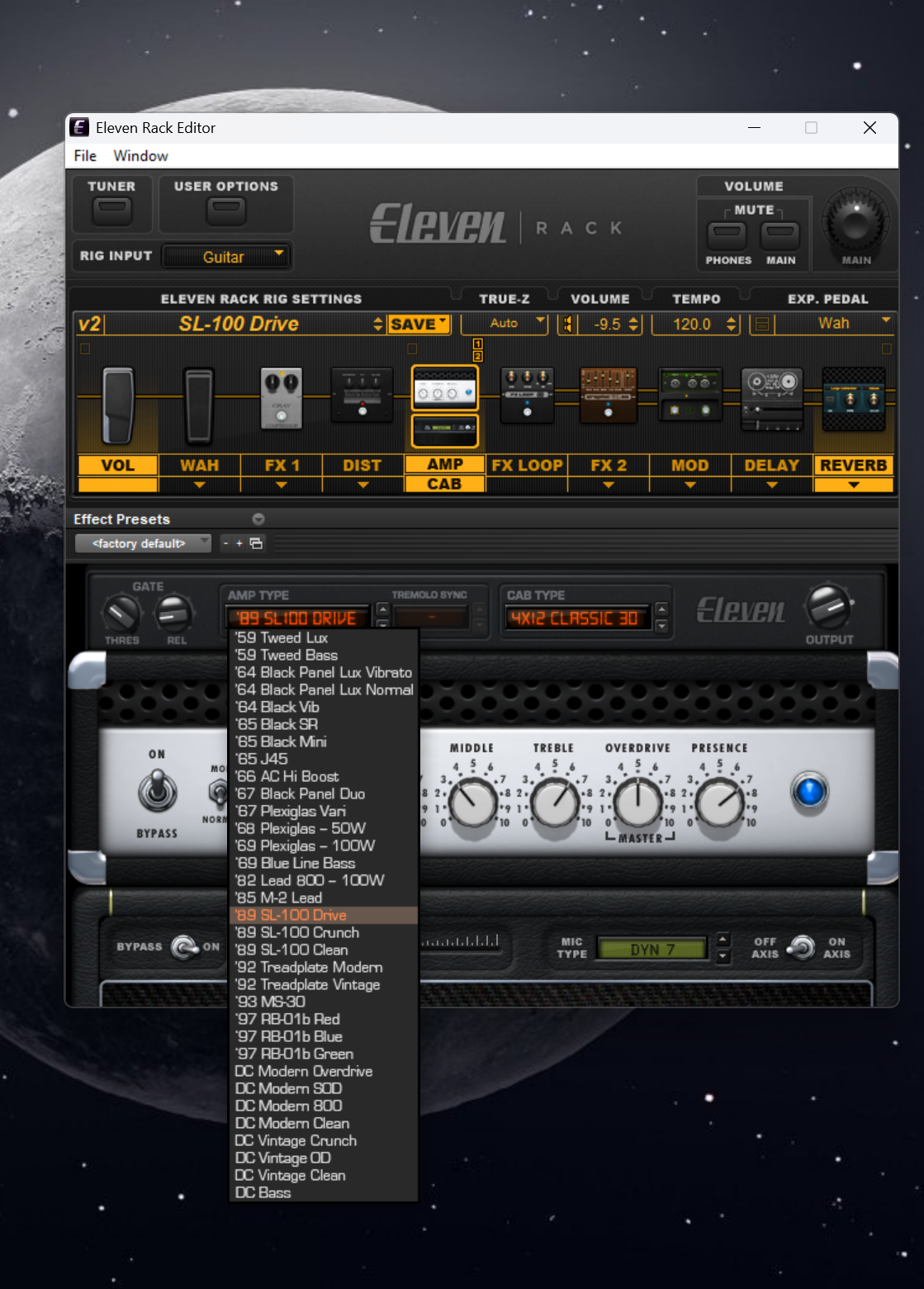The width and height of the screenshot is (924, 1289).
Task: Click the blue power lamp on the amp
Action: click(809, 791)
